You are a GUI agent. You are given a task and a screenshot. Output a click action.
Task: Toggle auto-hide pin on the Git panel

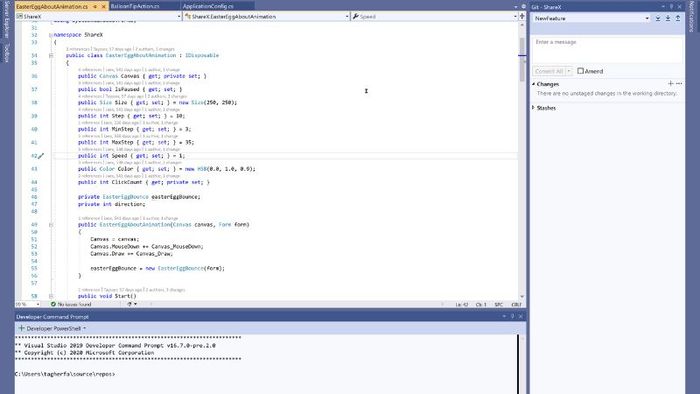pyautogui.click(x=671, y=7)
